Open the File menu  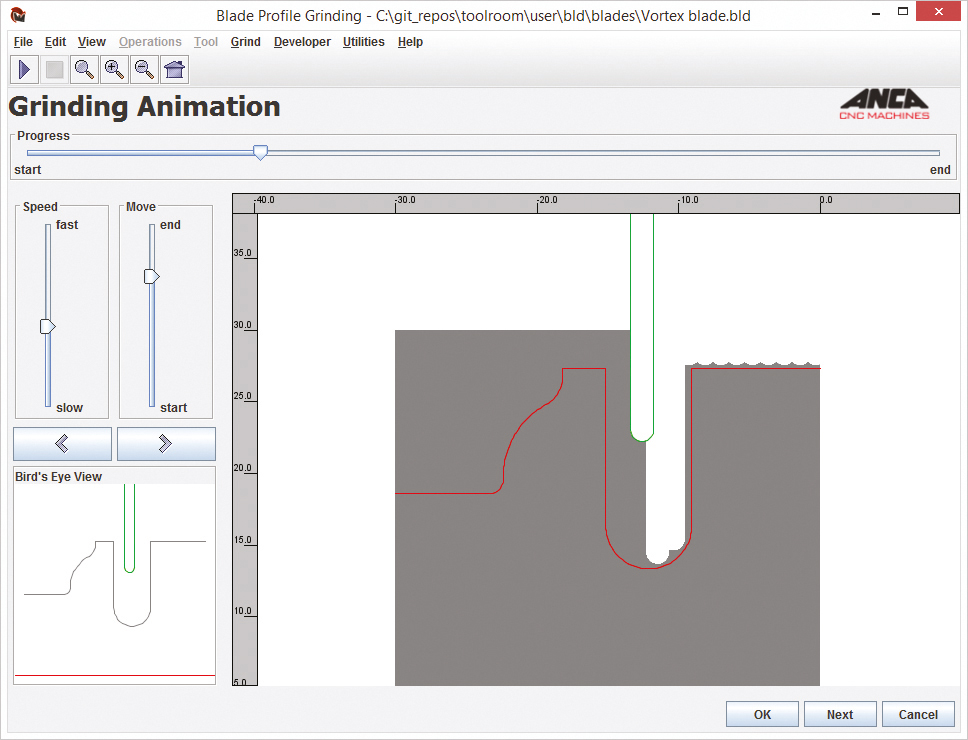point(23,42)
